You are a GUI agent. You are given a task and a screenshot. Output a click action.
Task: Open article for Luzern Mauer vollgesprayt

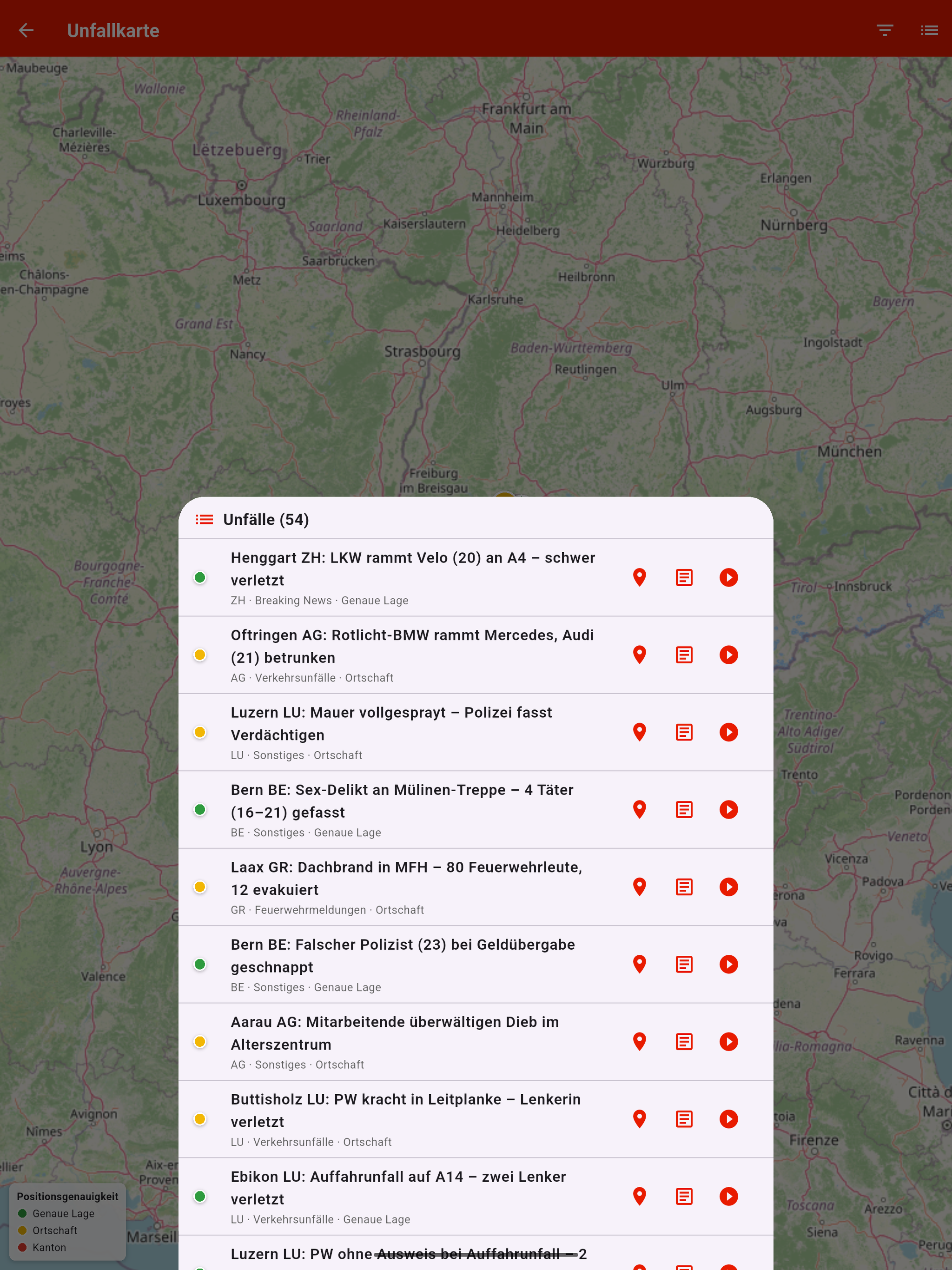[x=684, y=732]
